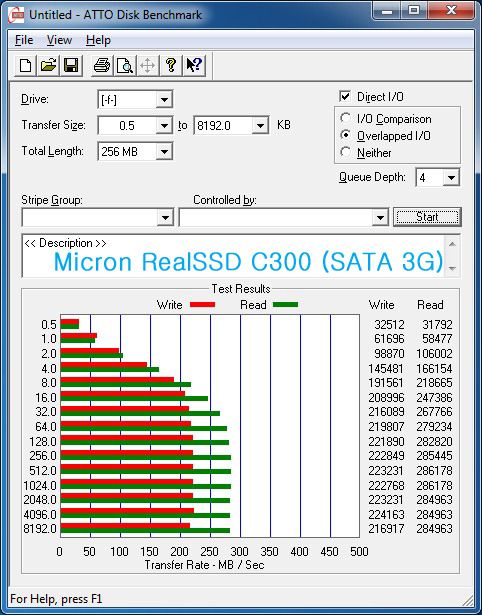Open the View menu
482x615 pixels.
tap(59, 40)
